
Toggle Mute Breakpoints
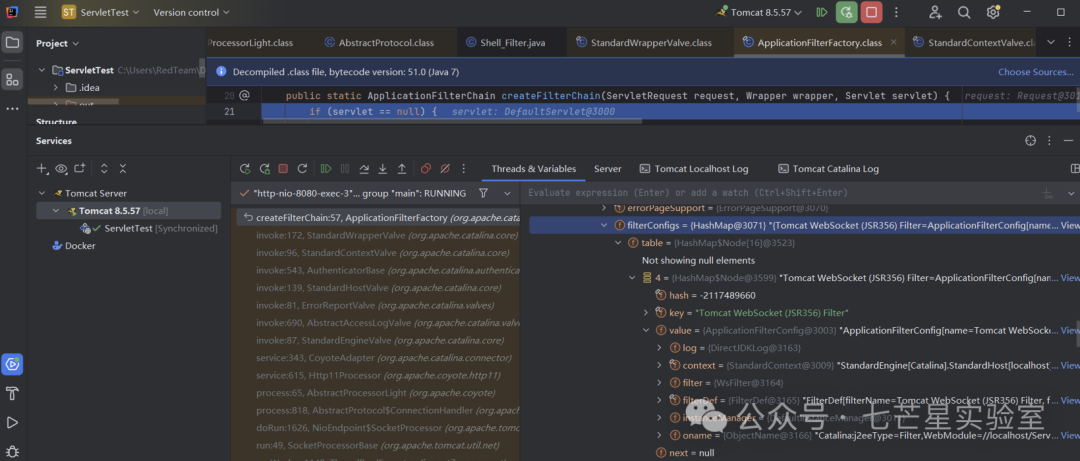tap(445, 168)
